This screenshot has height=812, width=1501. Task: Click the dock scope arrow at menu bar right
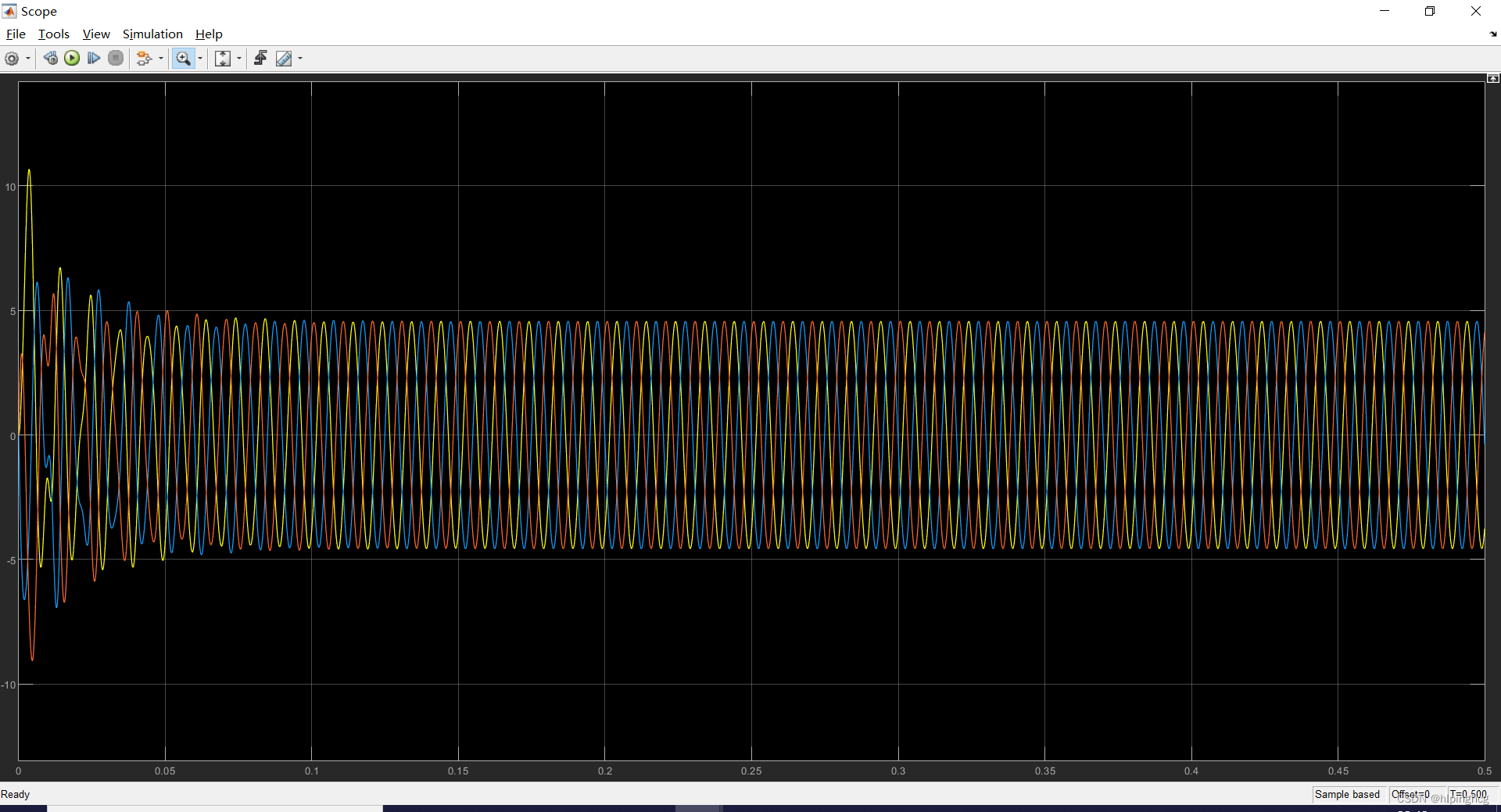point(1493,34)
